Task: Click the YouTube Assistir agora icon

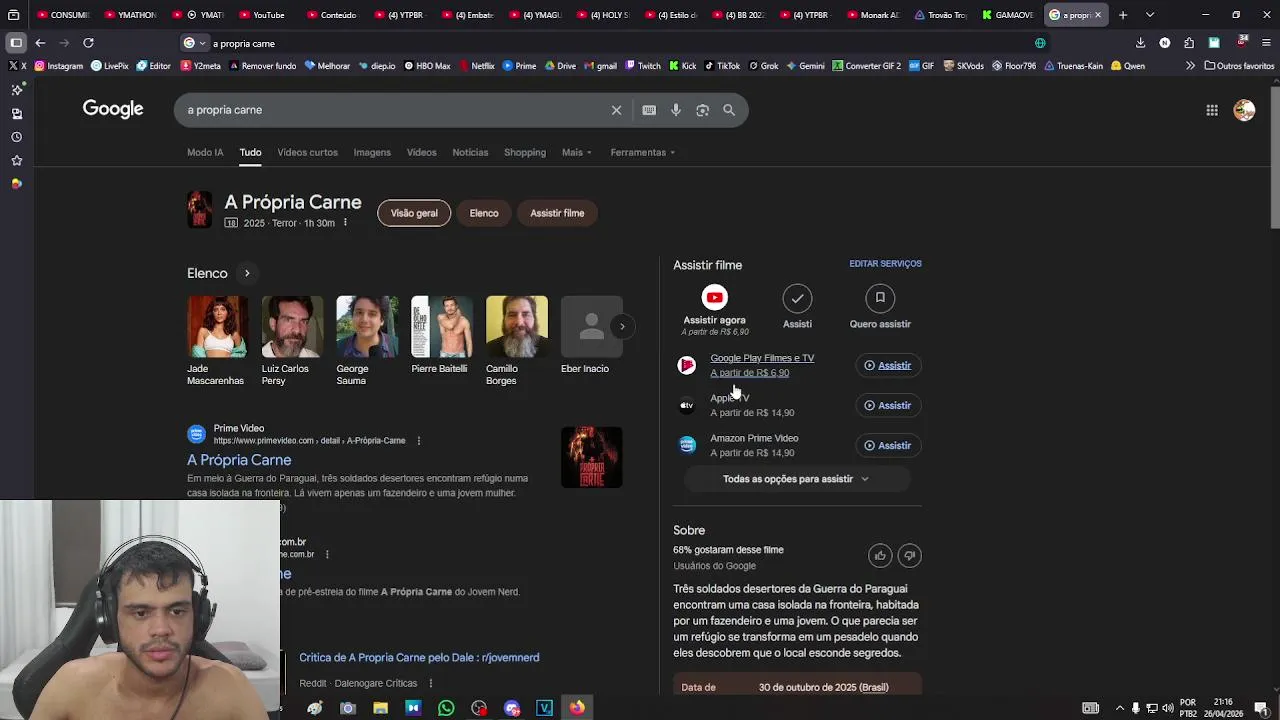Action: [714, 297]
